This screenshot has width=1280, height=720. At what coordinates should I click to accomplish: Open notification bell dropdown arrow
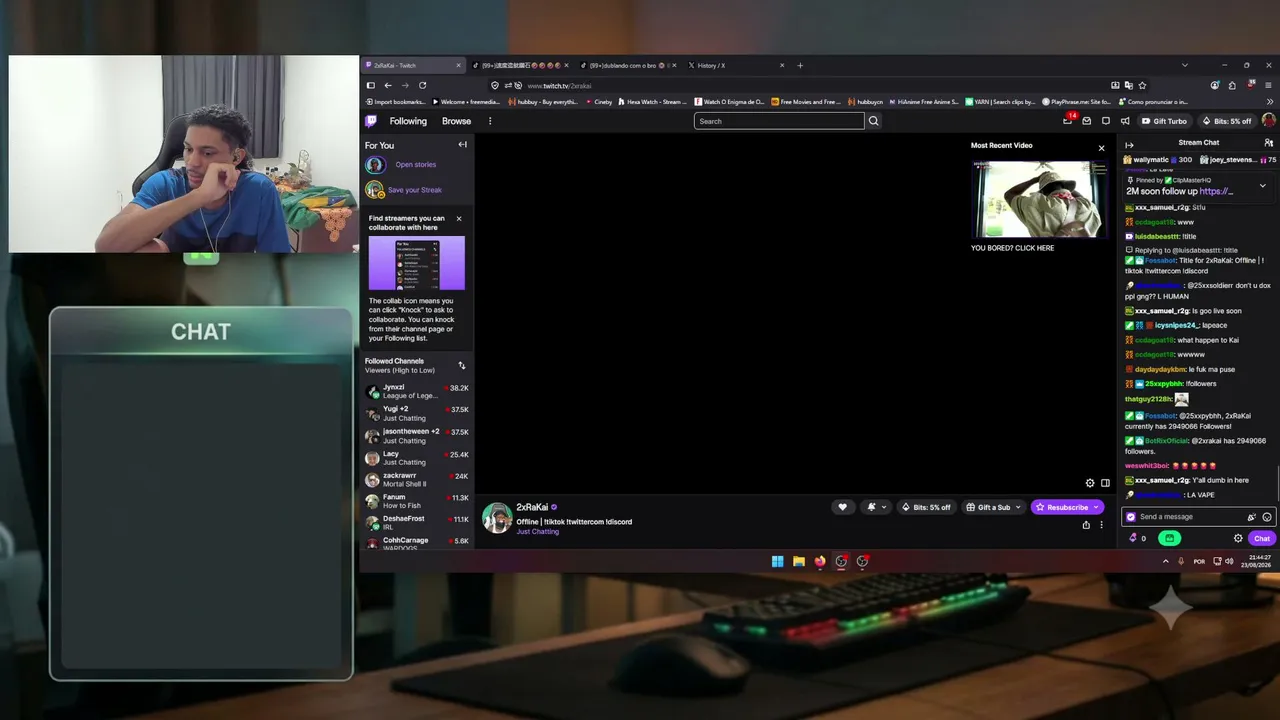click(883, 507)
